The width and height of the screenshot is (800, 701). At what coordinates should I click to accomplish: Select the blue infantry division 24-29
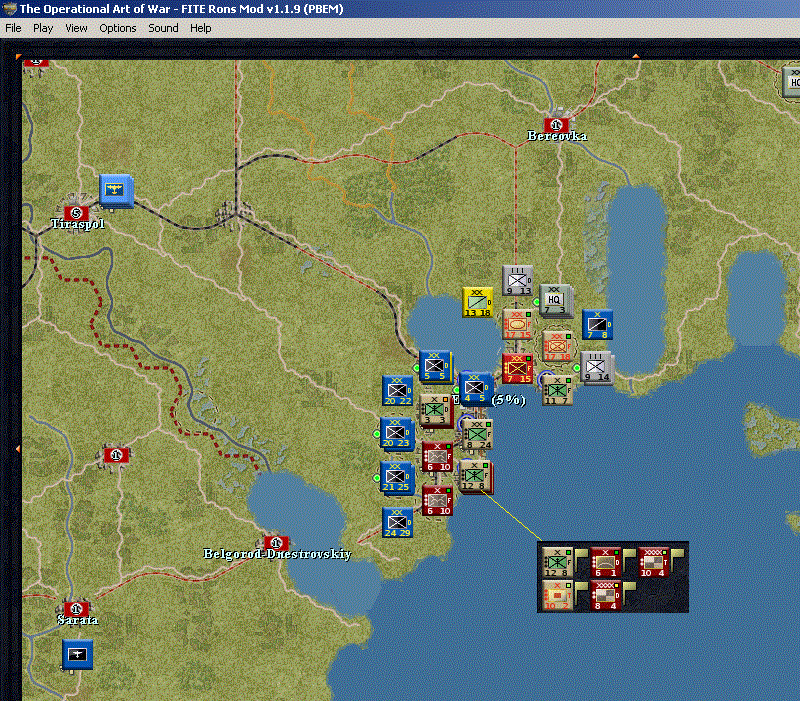(x=397, y=522)
